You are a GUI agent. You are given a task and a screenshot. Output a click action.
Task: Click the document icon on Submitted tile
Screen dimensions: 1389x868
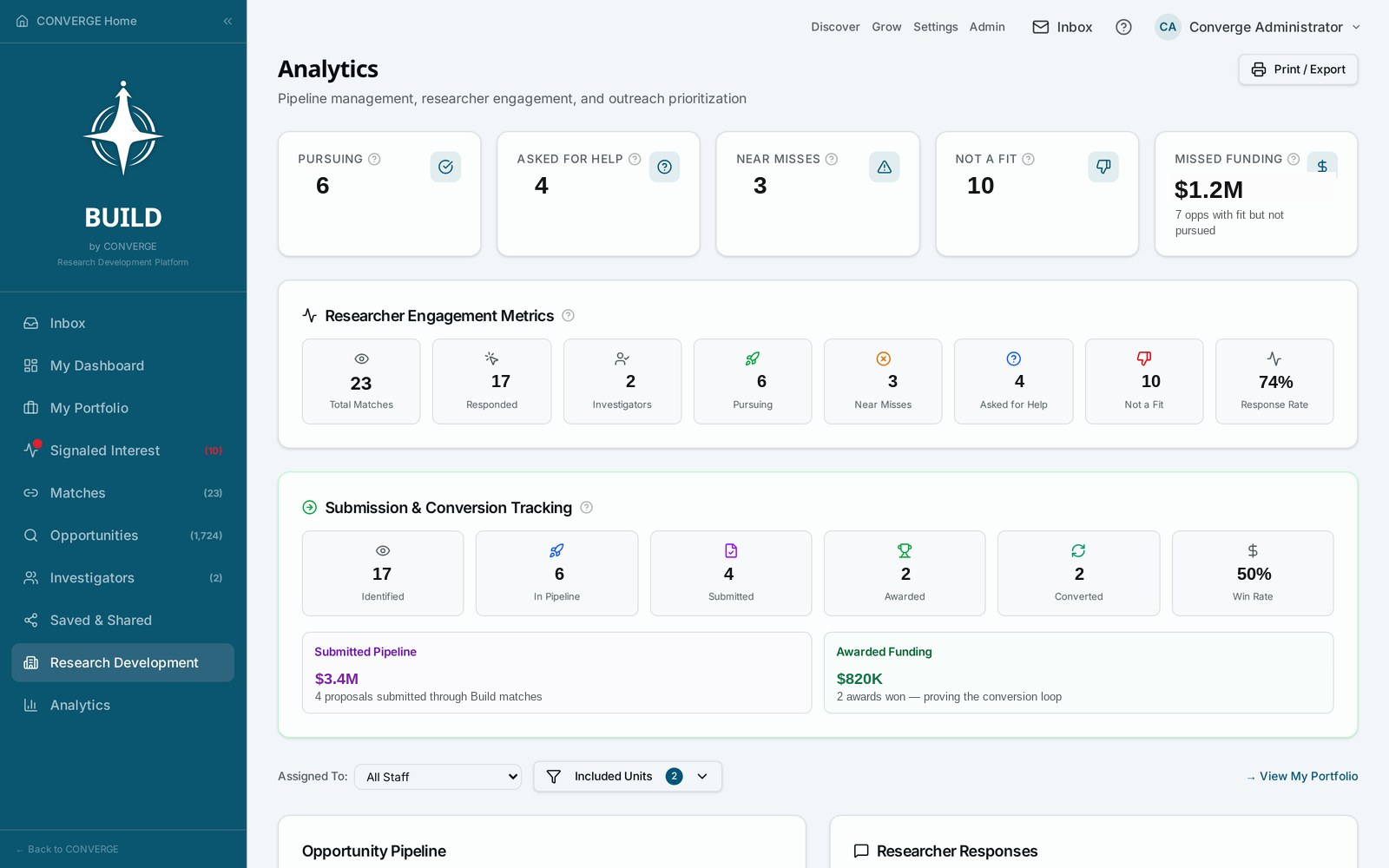pos(731,550)
